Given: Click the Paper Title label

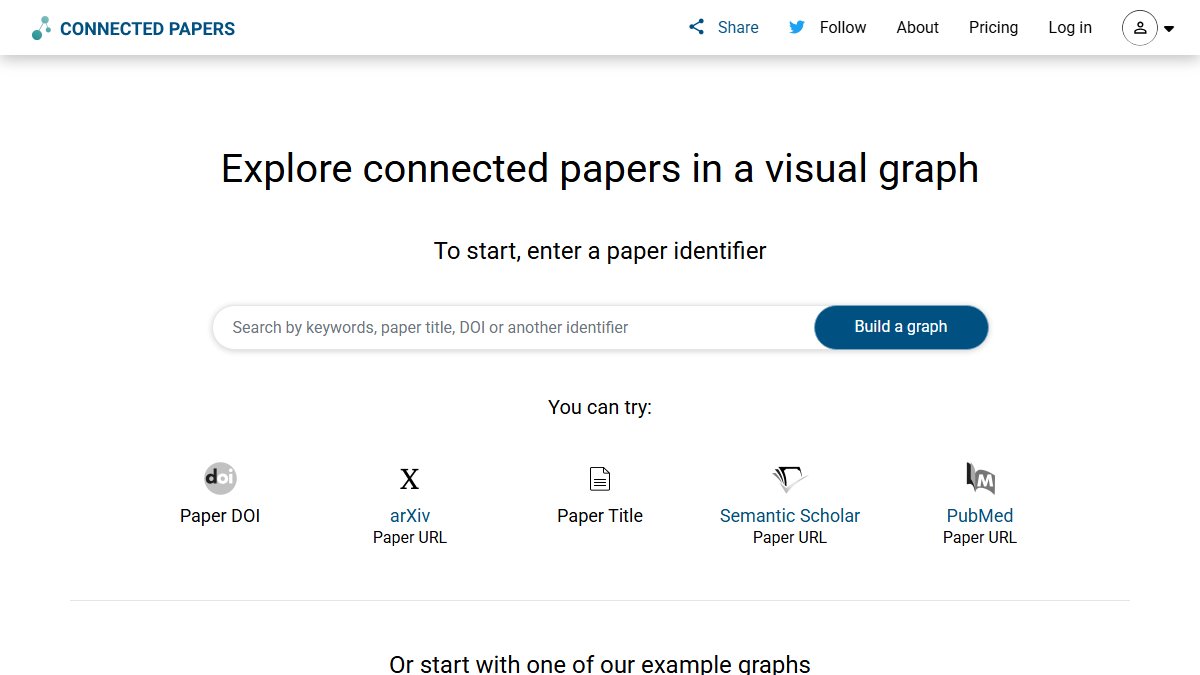Looking at the screenshot, I should click(600, 516).
